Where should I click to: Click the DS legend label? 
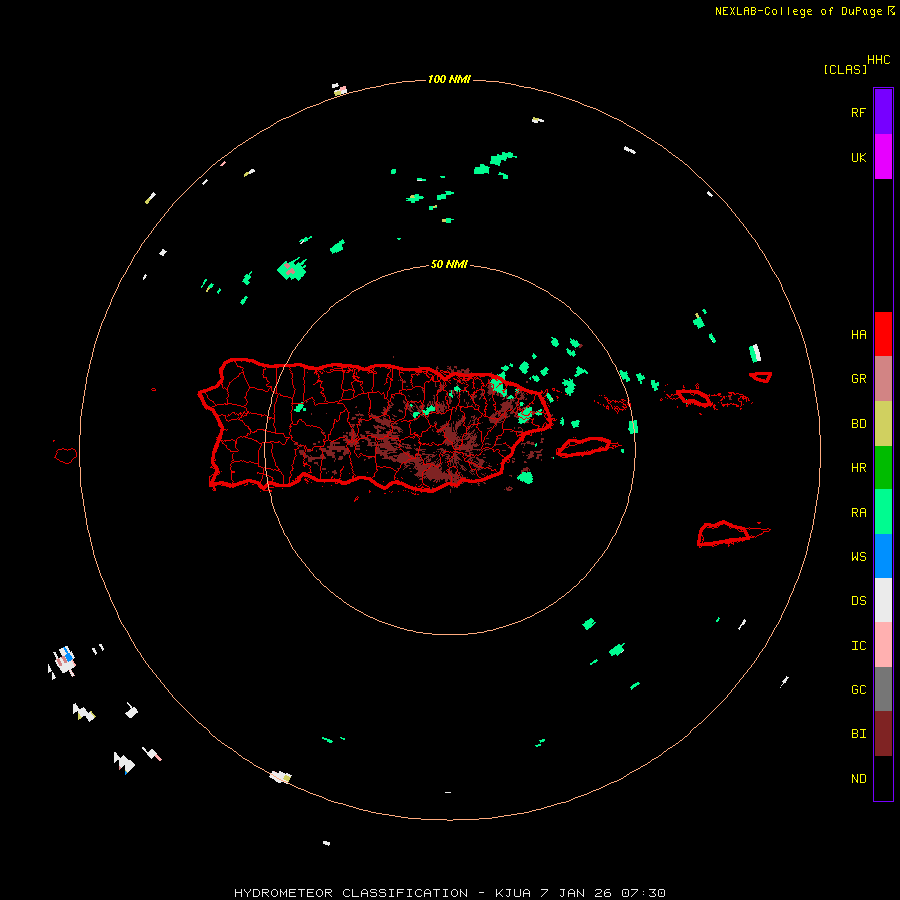coord(858,601)
